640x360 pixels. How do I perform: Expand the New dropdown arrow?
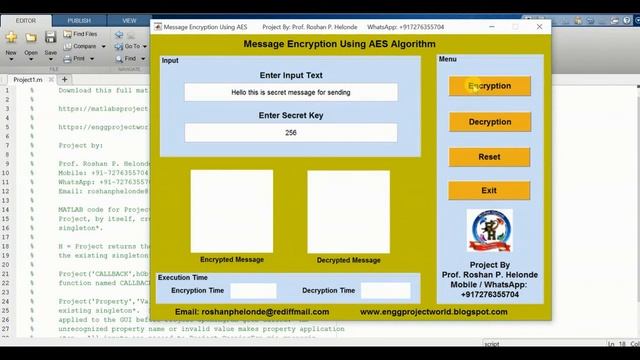tap(11, 60)
